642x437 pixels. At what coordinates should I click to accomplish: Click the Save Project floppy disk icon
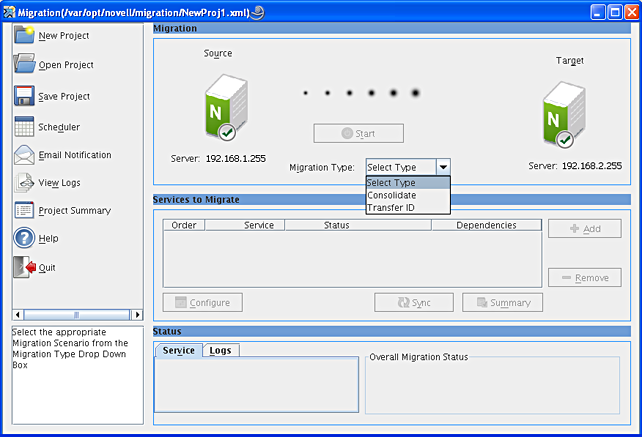point(24,95)
